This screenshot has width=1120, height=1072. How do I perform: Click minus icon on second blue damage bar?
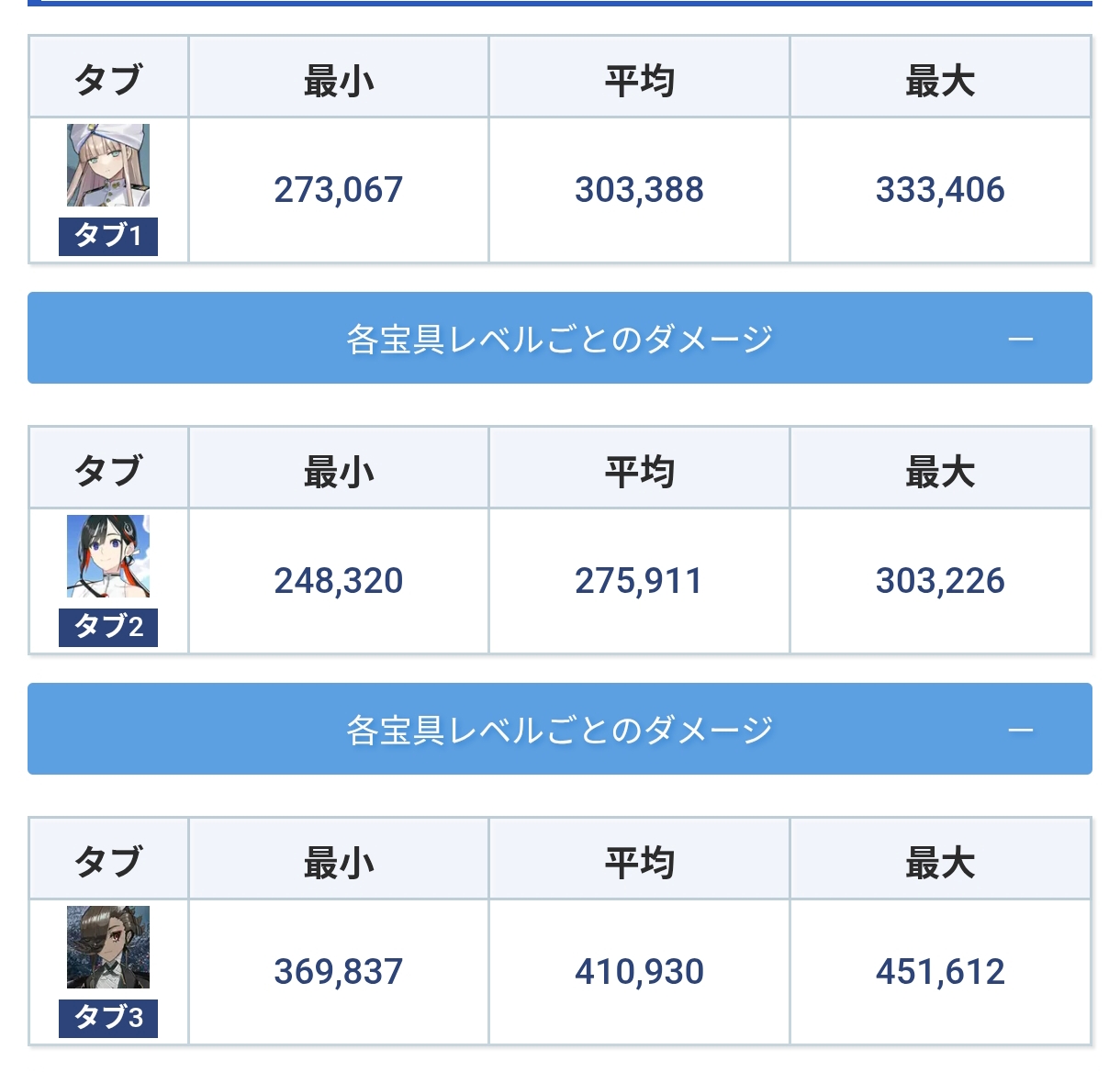point(1021,730)
